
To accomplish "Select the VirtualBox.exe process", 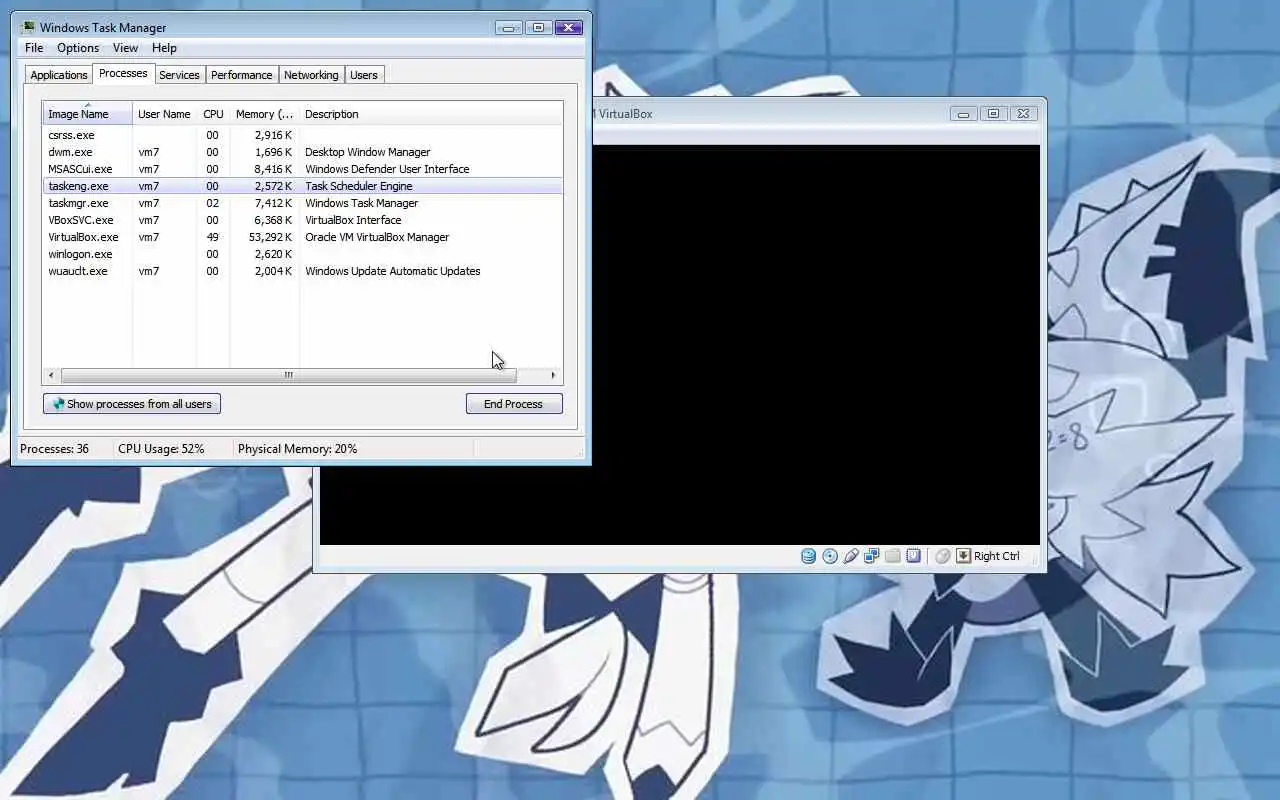I will point(302,237).
